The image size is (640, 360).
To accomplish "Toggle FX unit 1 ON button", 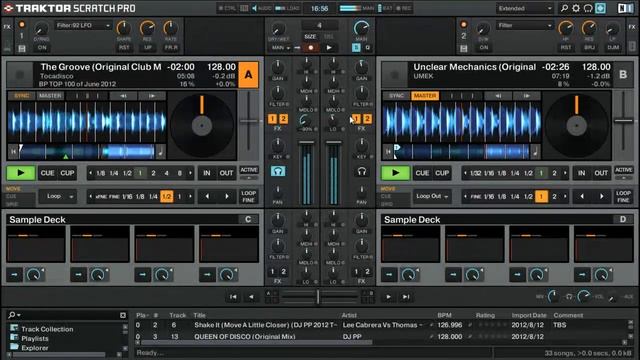I will [x=42, y=48].
